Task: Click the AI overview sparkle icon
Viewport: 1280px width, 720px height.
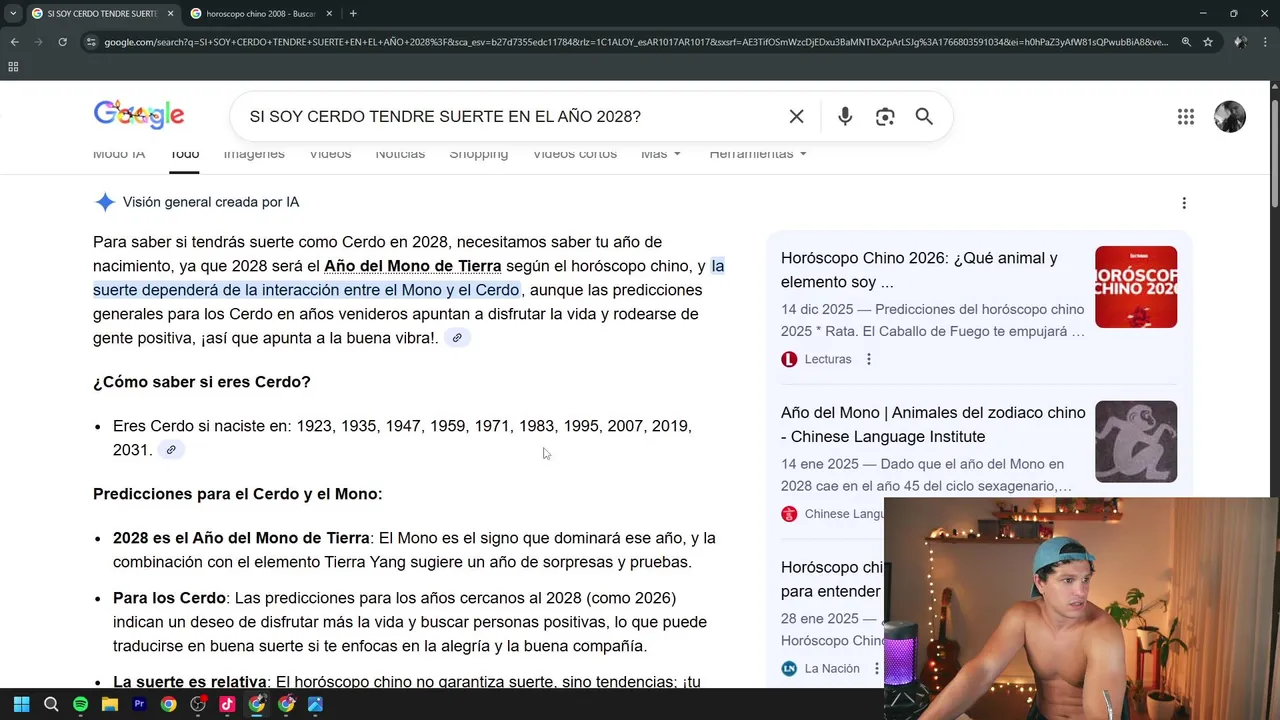Action: (x=105, y=202)
